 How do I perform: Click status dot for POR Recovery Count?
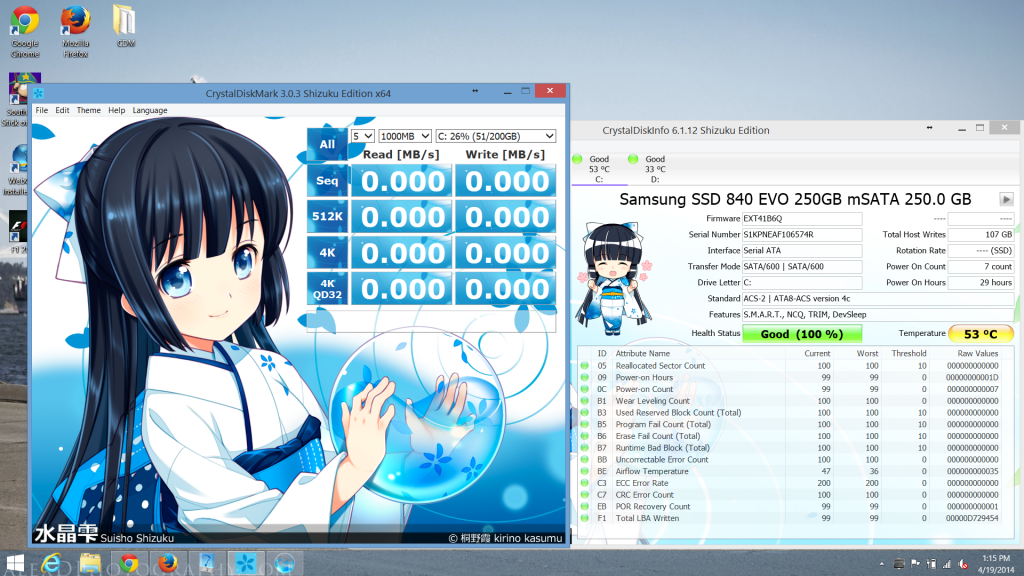584,507
